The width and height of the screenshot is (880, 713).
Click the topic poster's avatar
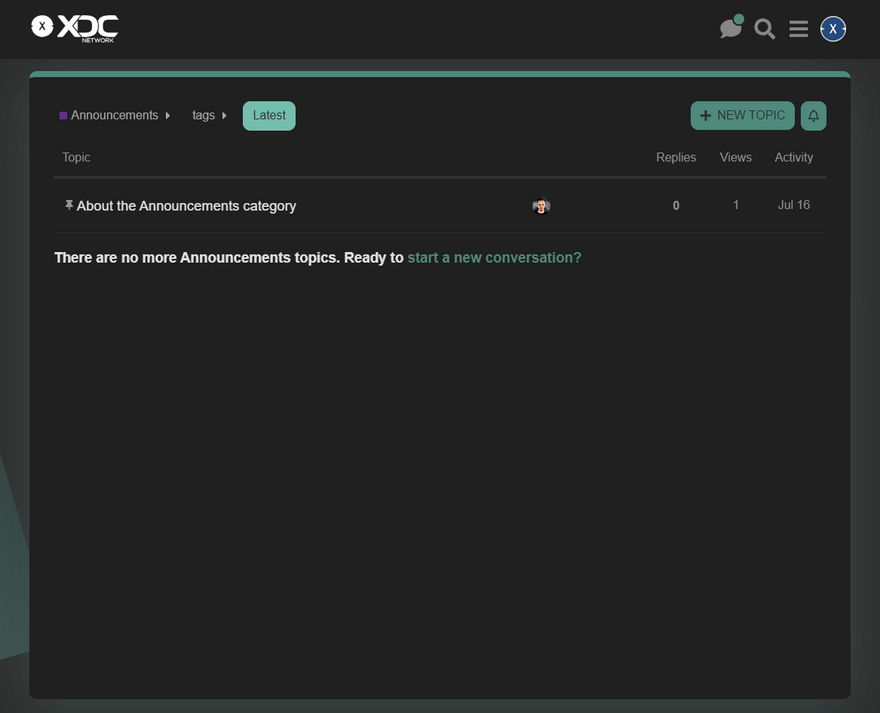point(541,206)
